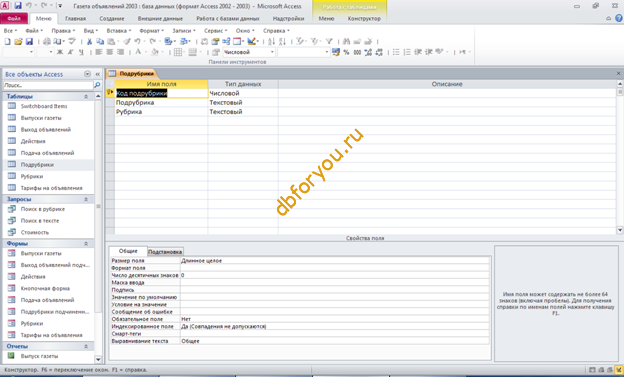Switch to the Подстановка tab
This screenshot has width=624, height=377.
[x=165, y=252]
